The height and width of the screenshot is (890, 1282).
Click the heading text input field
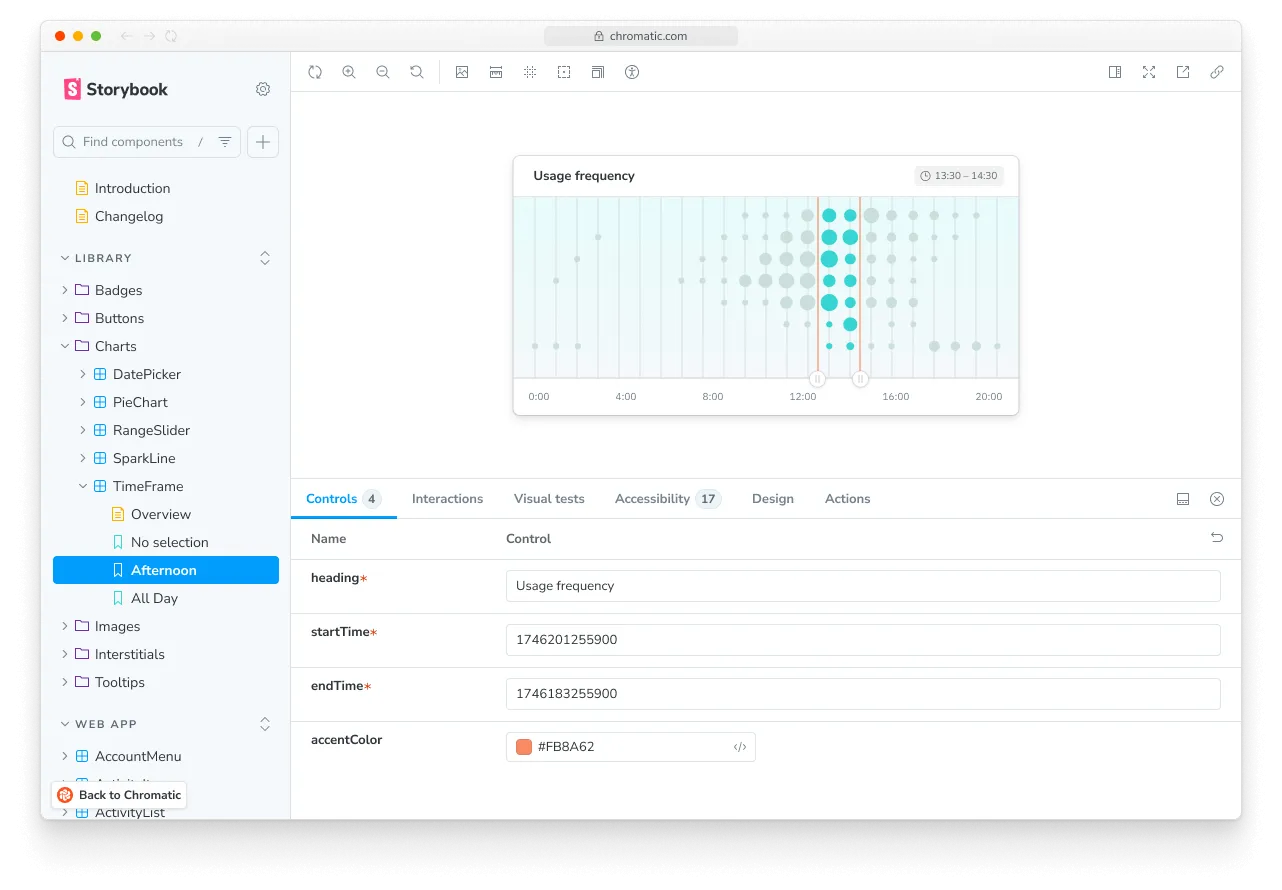point(862,586)
